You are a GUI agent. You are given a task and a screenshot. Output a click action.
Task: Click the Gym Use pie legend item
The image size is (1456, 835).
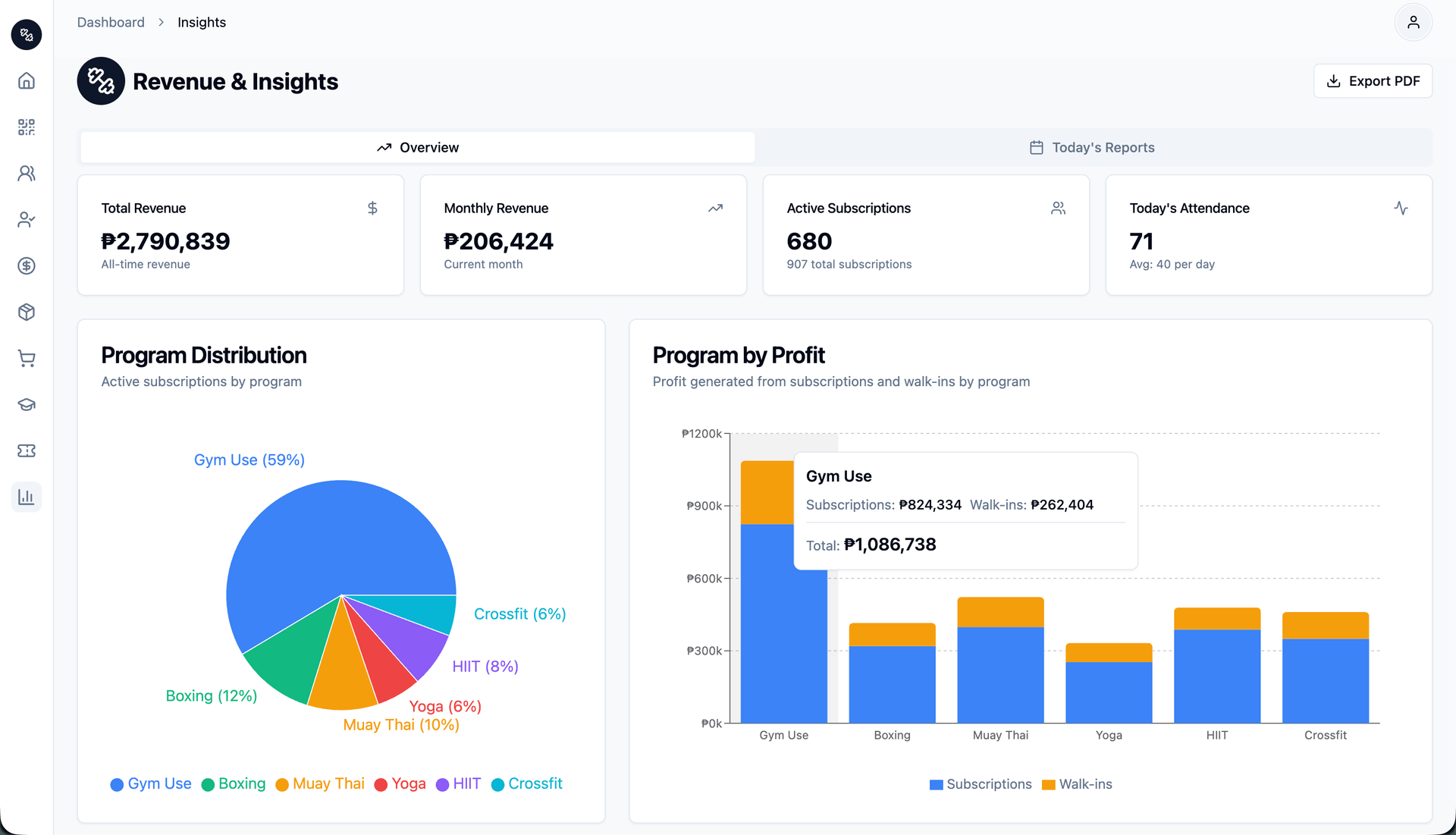[151, 784]
